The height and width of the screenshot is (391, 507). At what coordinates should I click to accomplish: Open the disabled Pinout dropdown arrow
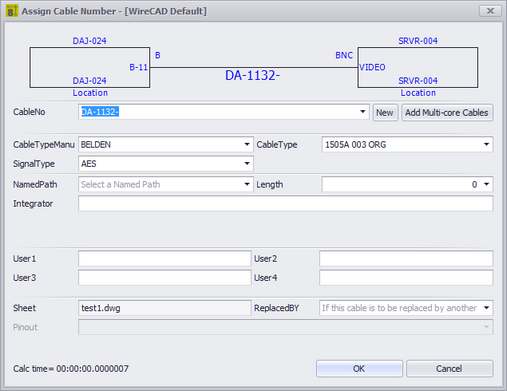[486, 327]
